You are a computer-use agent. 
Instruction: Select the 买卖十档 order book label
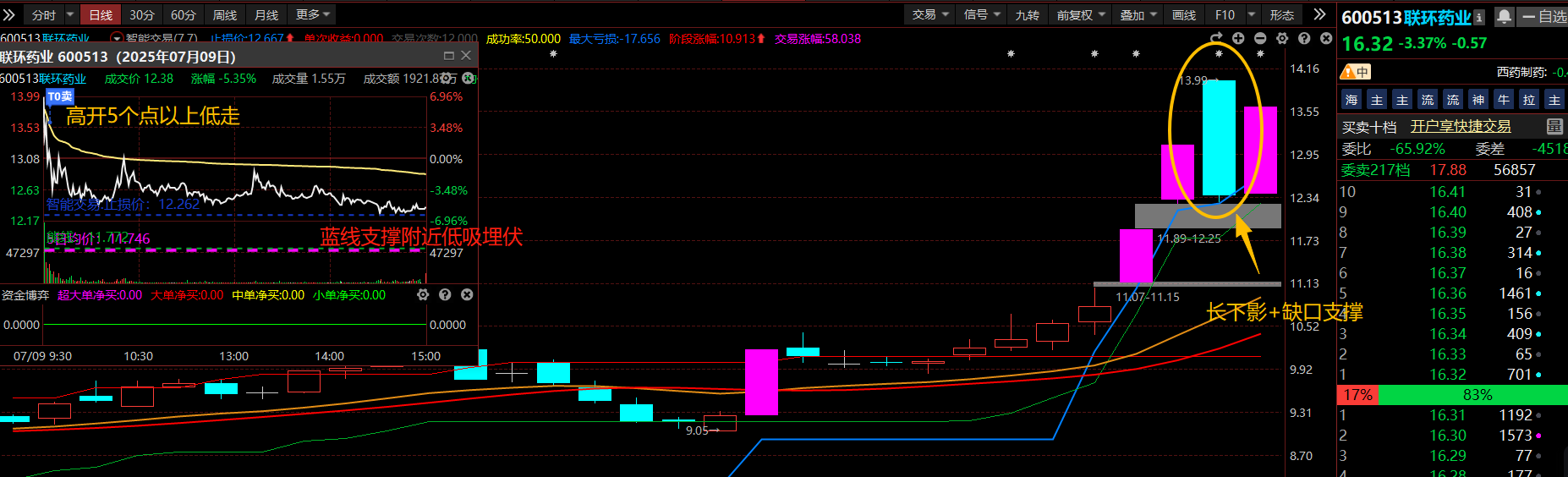pyautogui.click(x=1369, y=127)
